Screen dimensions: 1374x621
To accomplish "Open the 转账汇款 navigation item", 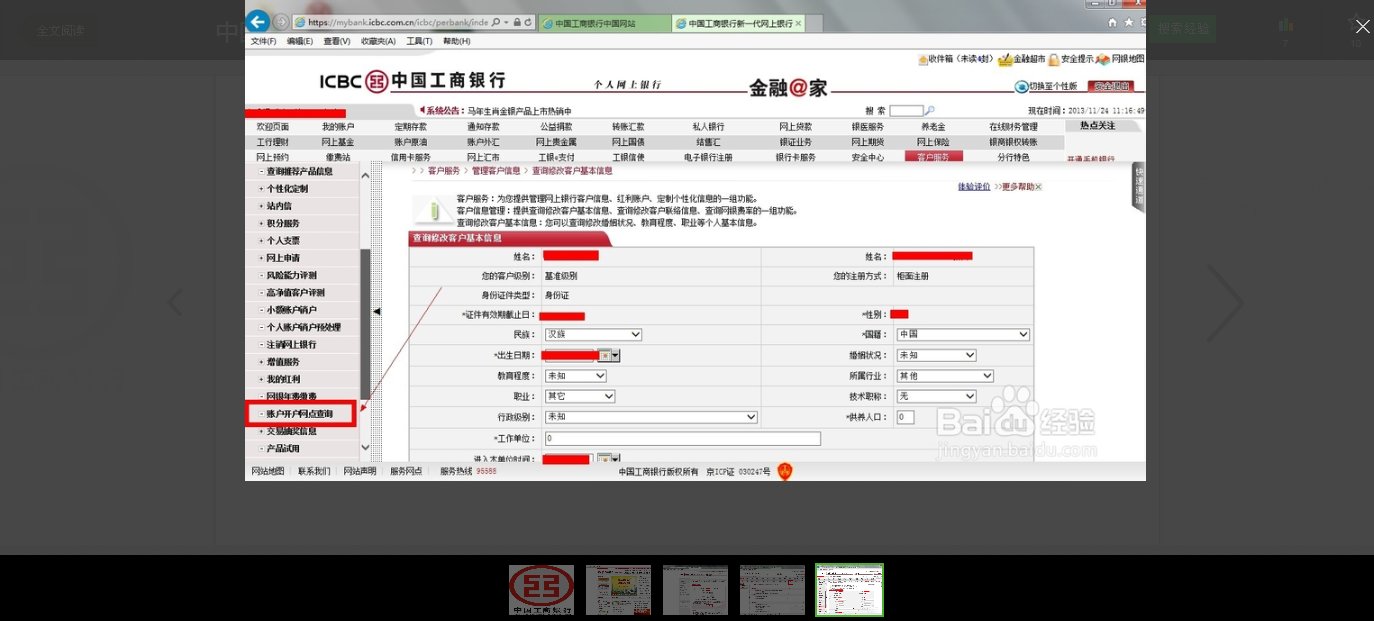I will [x=628, y=127].
